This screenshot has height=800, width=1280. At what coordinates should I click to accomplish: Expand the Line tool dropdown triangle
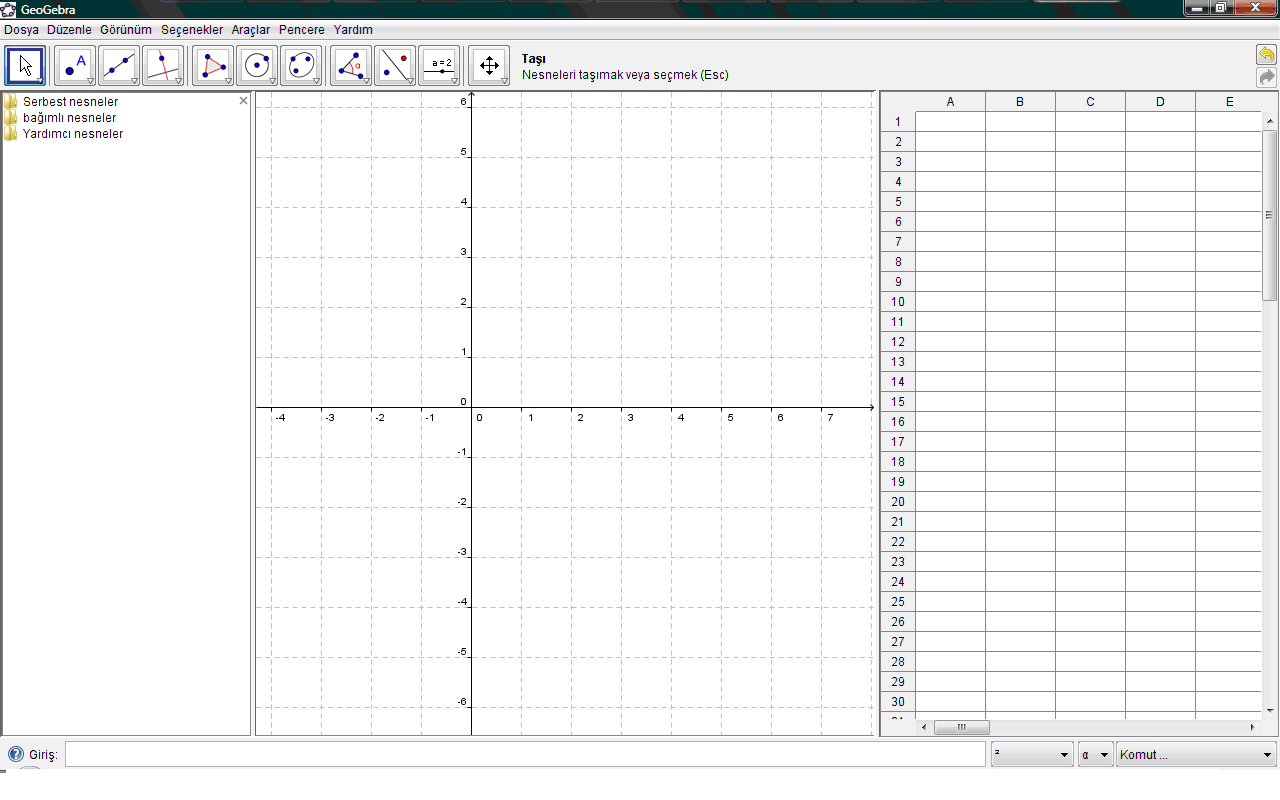click(x=135, y=81)
